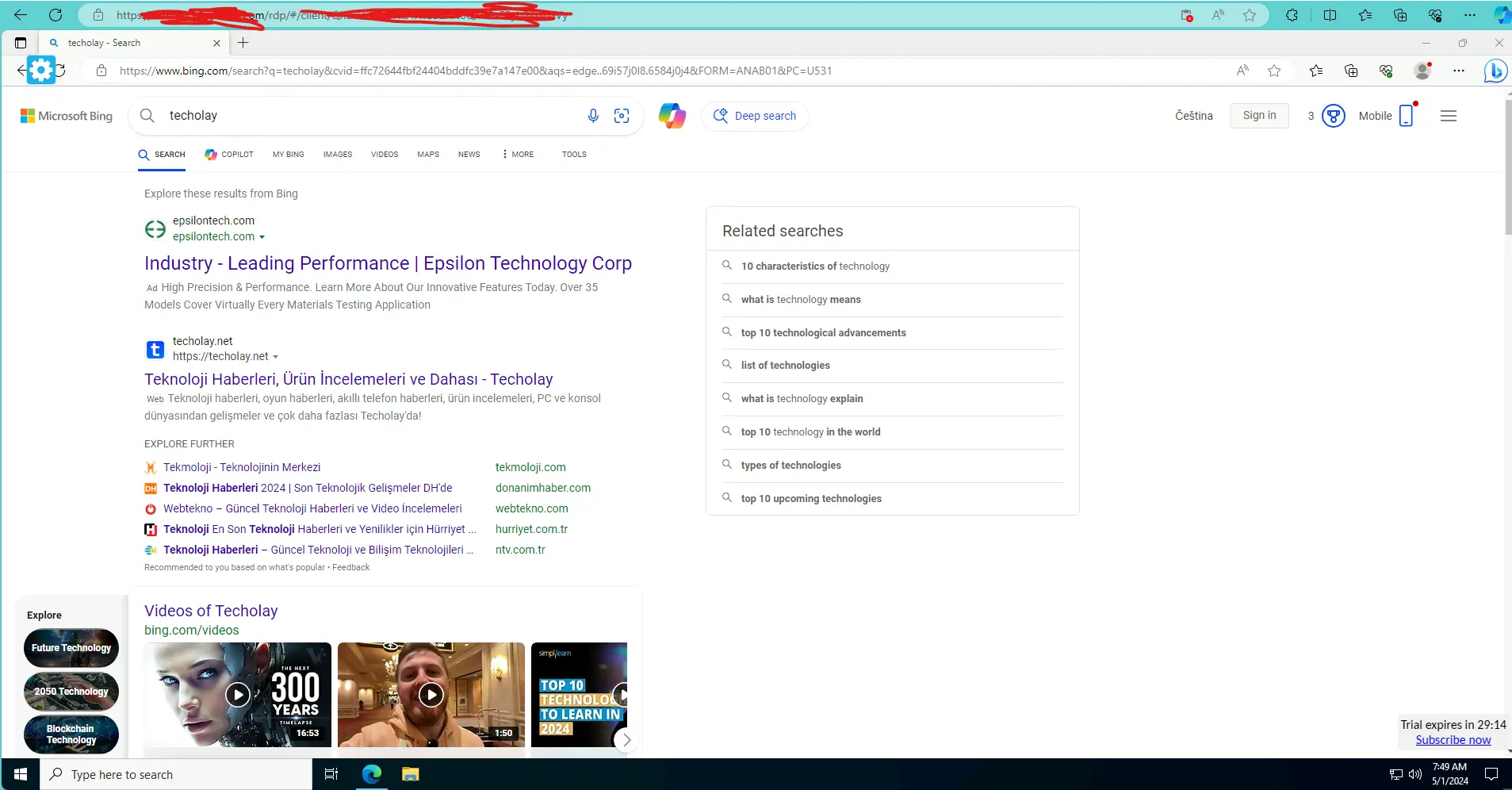1512x790 pixels.
Task: Switch to the Copilot tab
Action: (x=229, y=155)
